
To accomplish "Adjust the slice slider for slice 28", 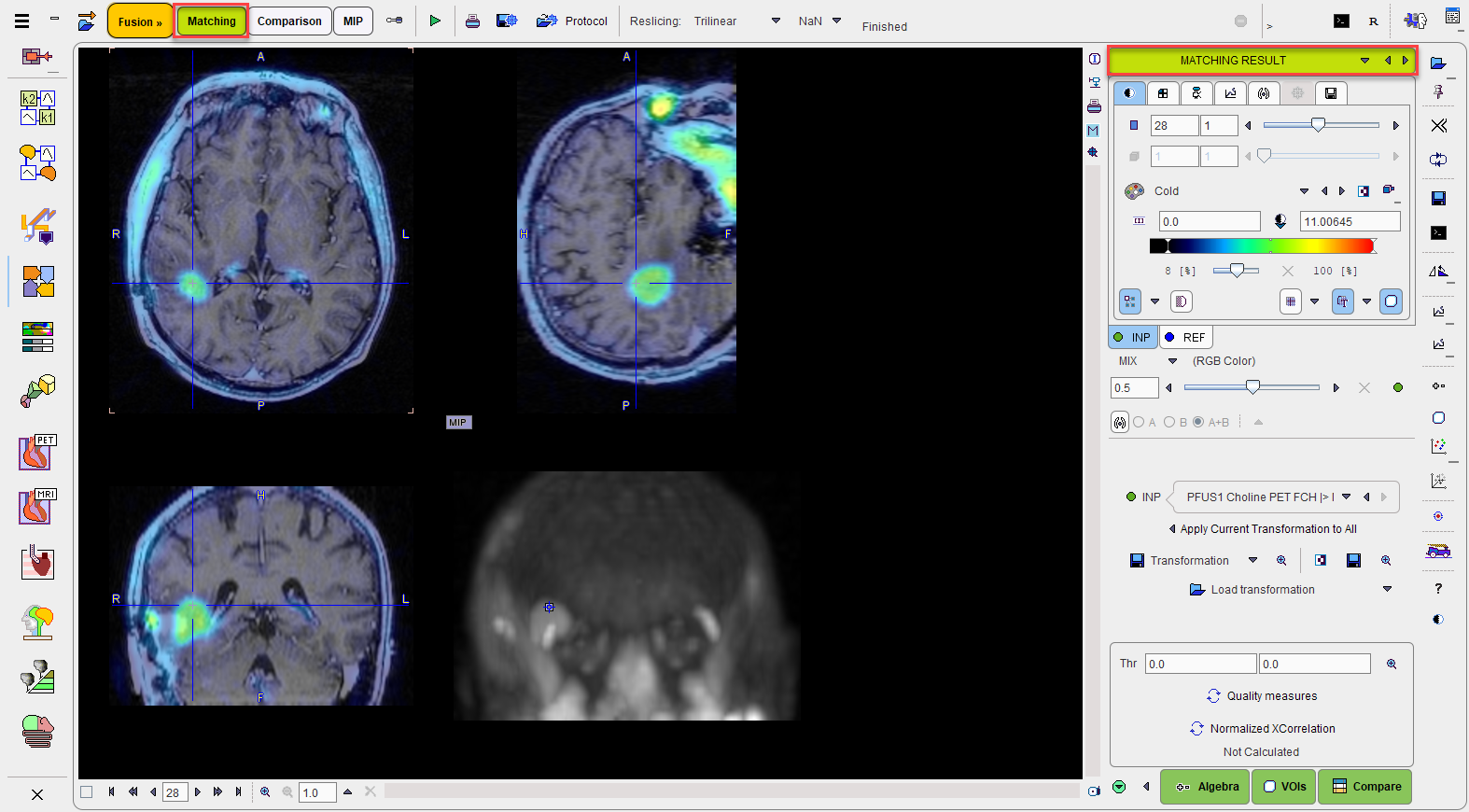I will (1318, 125).
